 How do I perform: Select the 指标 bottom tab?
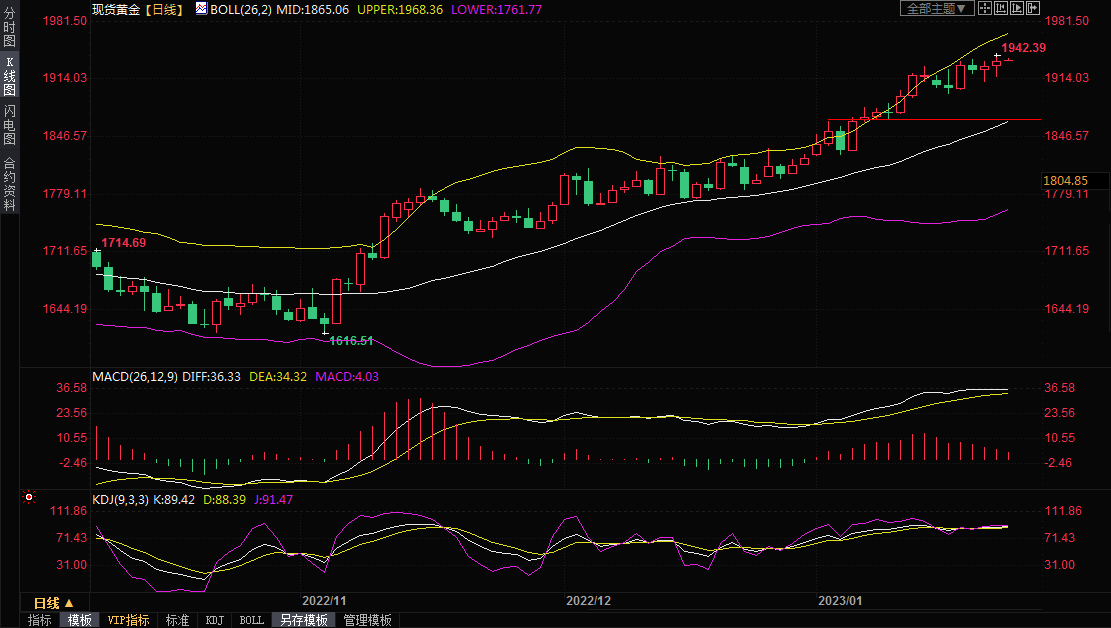pos(40,620)
